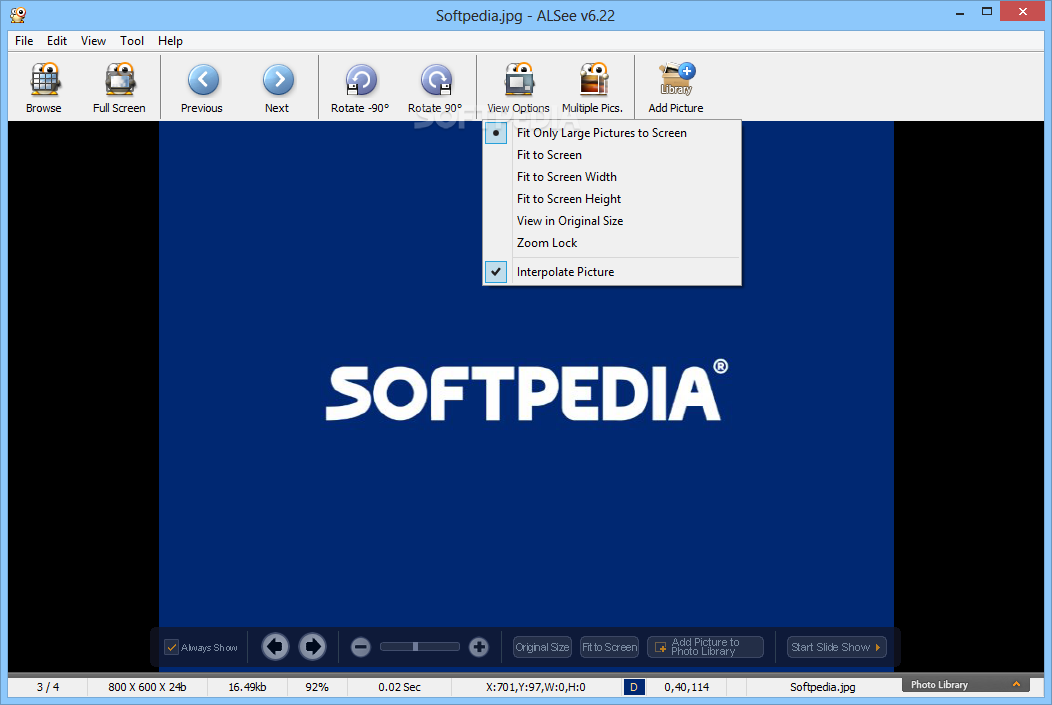
Task: Click the 16.49kb file size text
Action: coord(247,687)
